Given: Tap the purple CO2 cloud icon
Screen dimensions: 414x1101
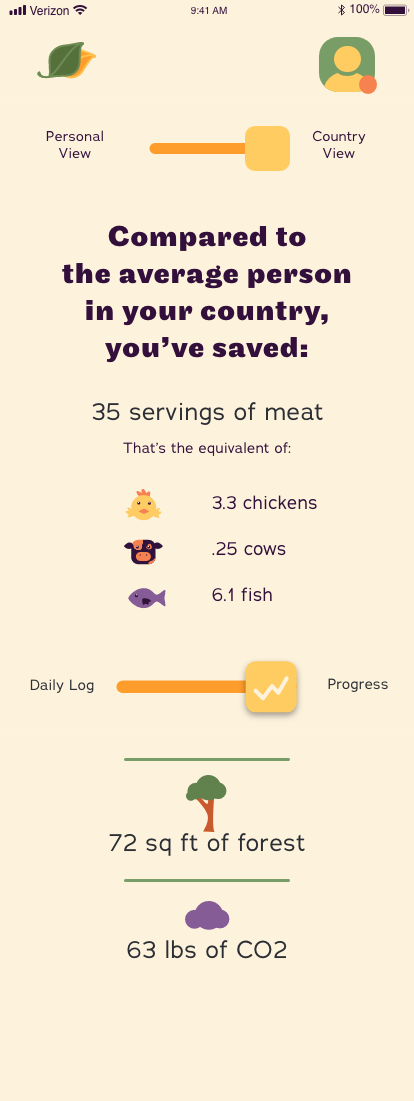Looking at the screenshot, I should (x=207, y=915).
